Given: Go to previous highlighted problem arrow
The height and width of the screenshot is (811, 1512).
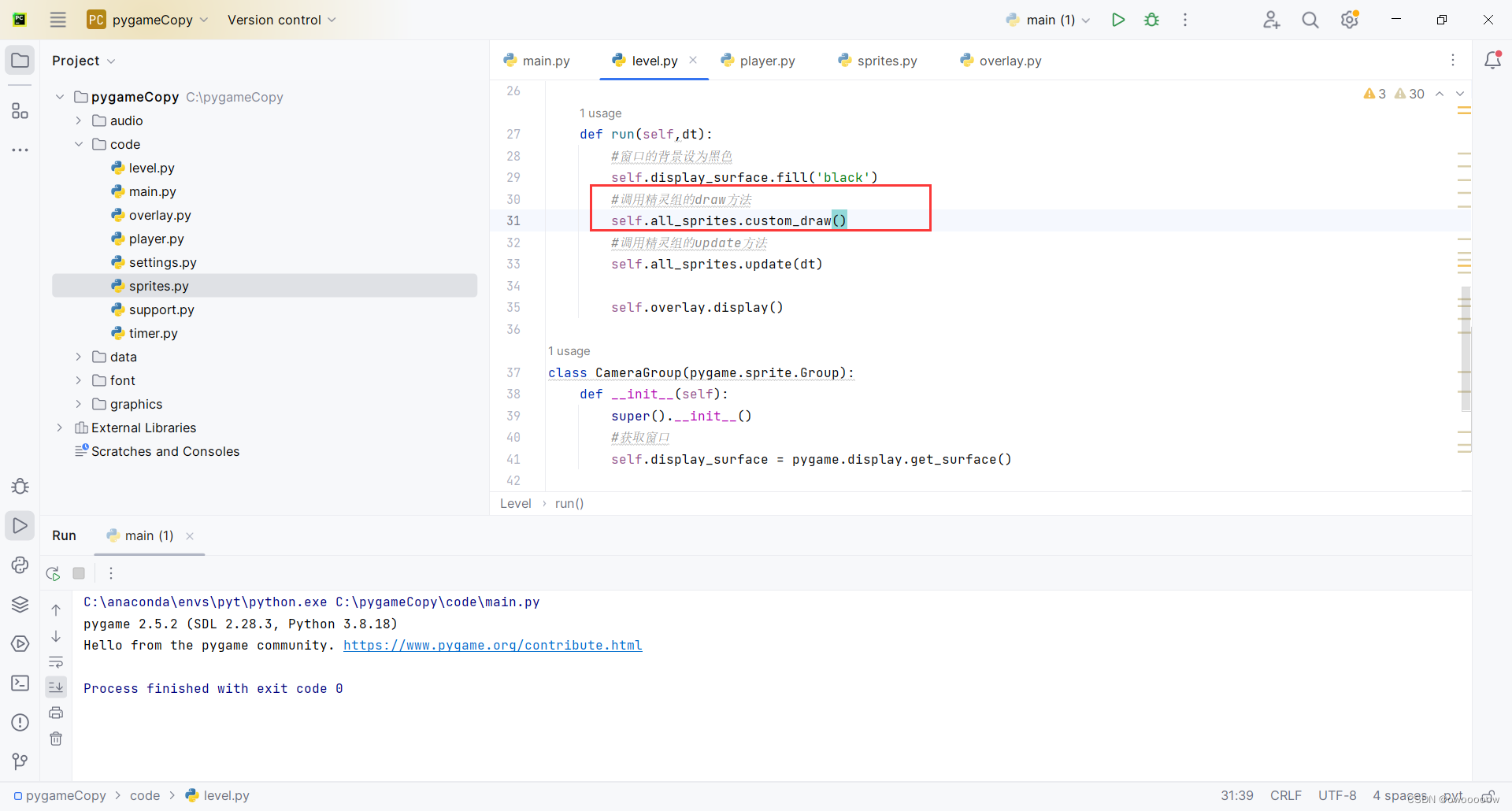Looking at the screenshot, I should [x=1440, y=94].
